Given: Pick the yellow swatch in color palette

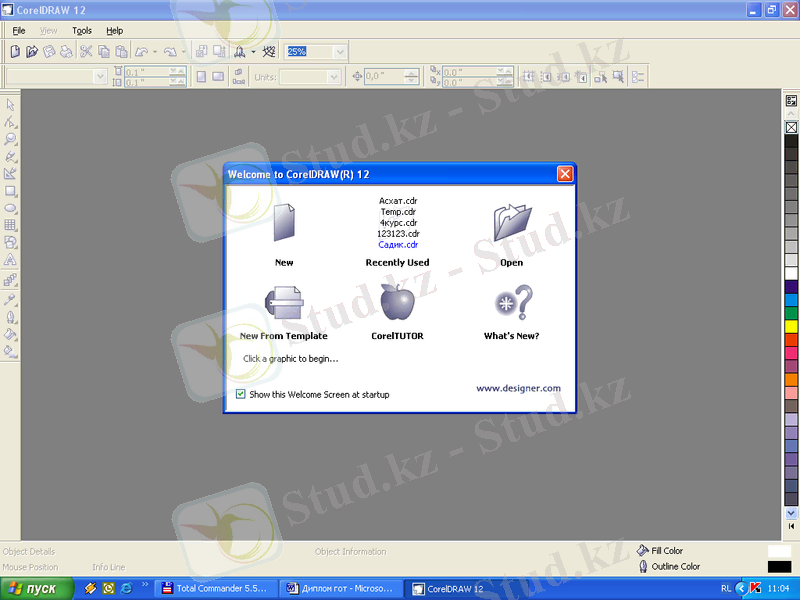Looking at the screenshot, I should point(791,326).
